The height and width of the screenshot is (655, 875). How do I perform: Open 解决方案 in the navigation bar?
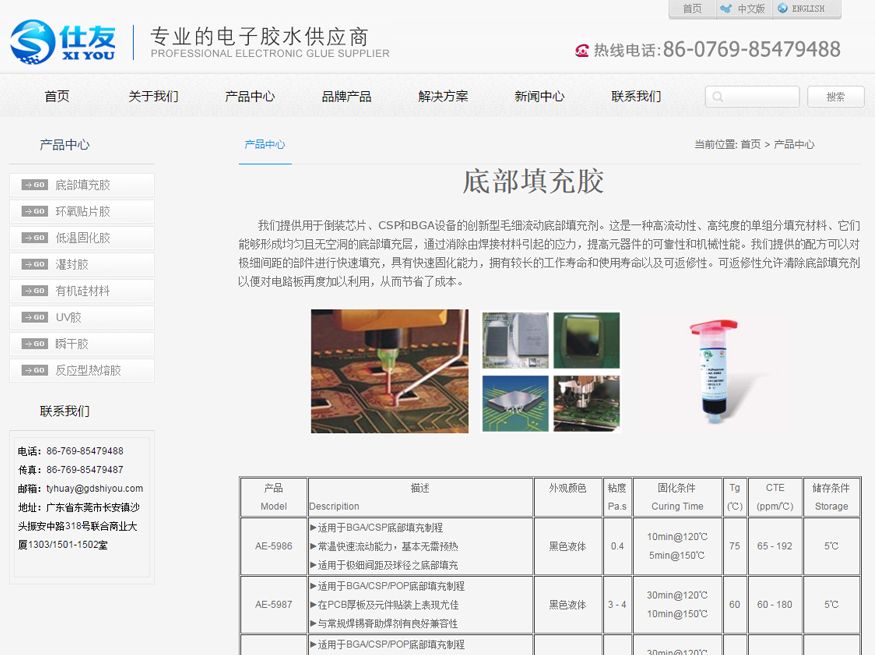(443, 96)
